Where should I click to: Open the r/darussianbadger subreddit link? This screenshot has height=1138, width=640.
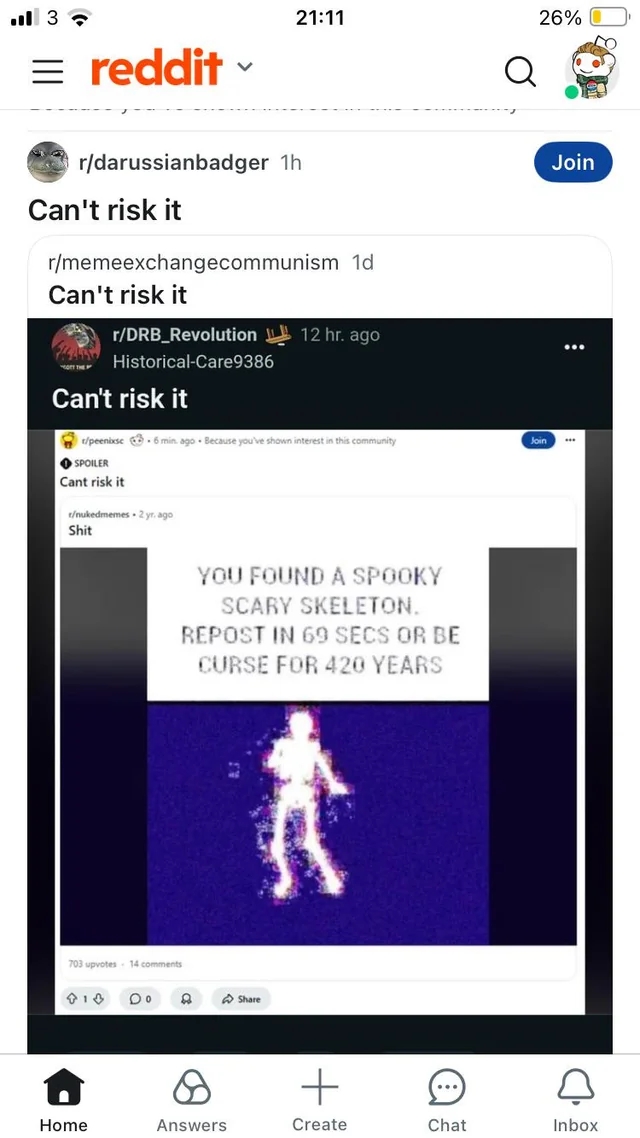click(173, 163)
